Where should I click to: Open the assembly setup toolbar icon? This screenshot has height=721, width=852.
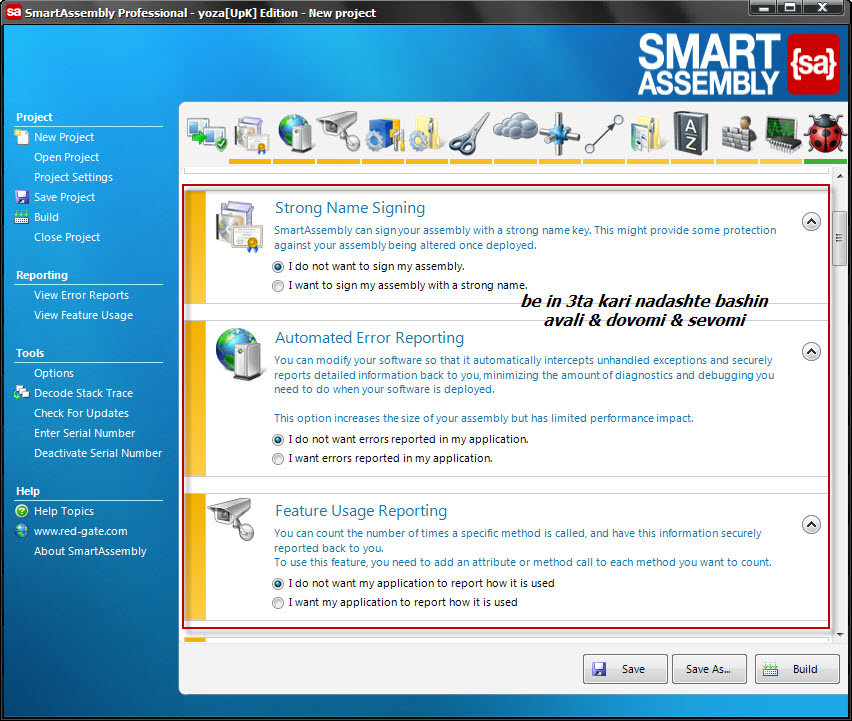click(x=206, y=134)
